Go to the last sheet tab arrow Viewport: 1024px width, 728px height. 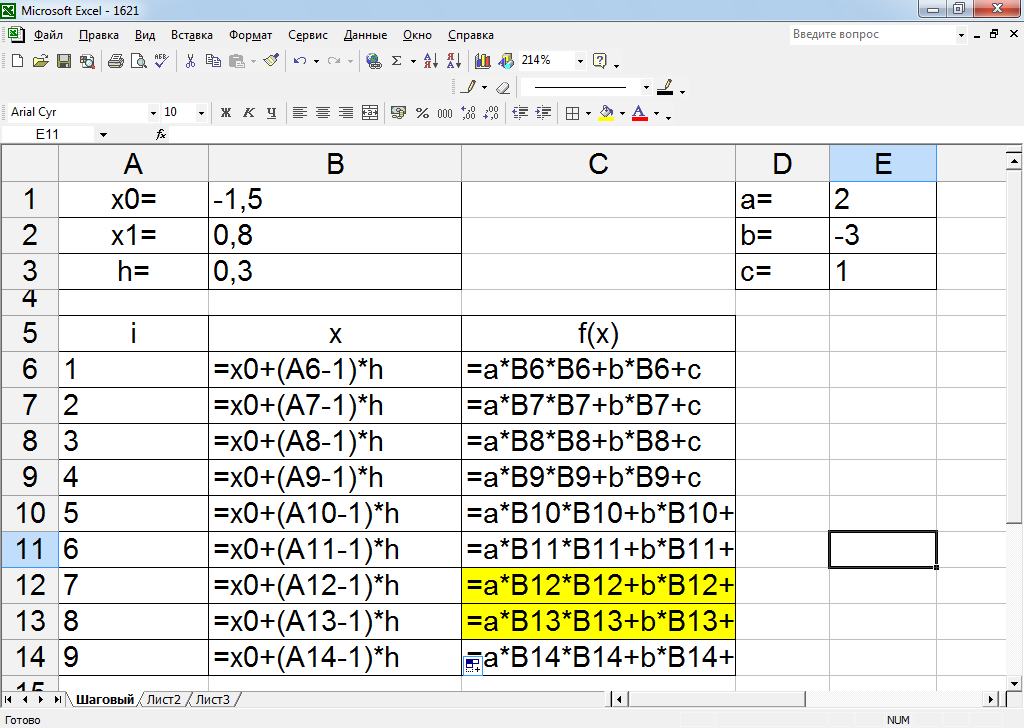(x=57, y=699)
